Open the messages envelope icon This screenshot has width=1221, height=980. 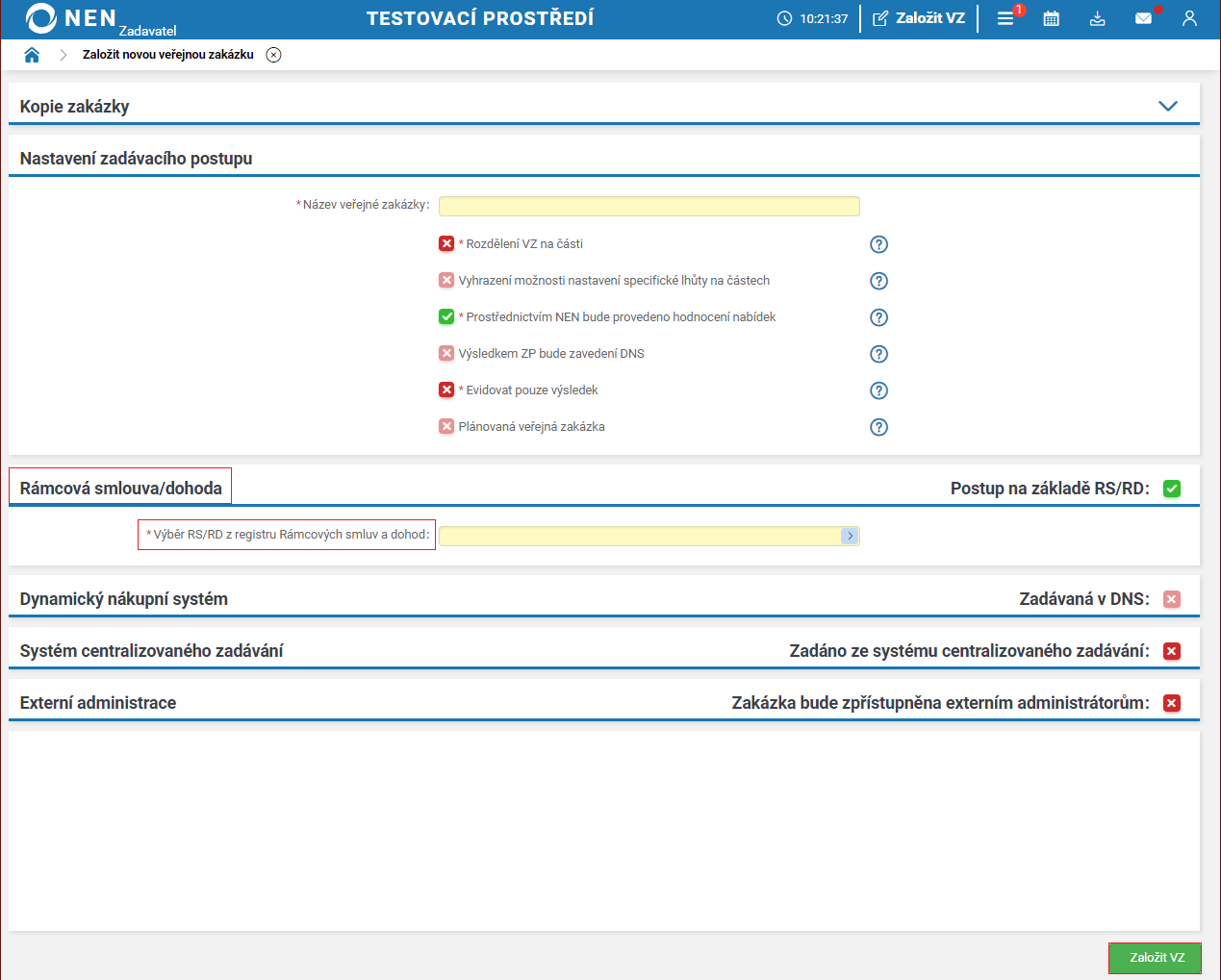click(1143, 18)
